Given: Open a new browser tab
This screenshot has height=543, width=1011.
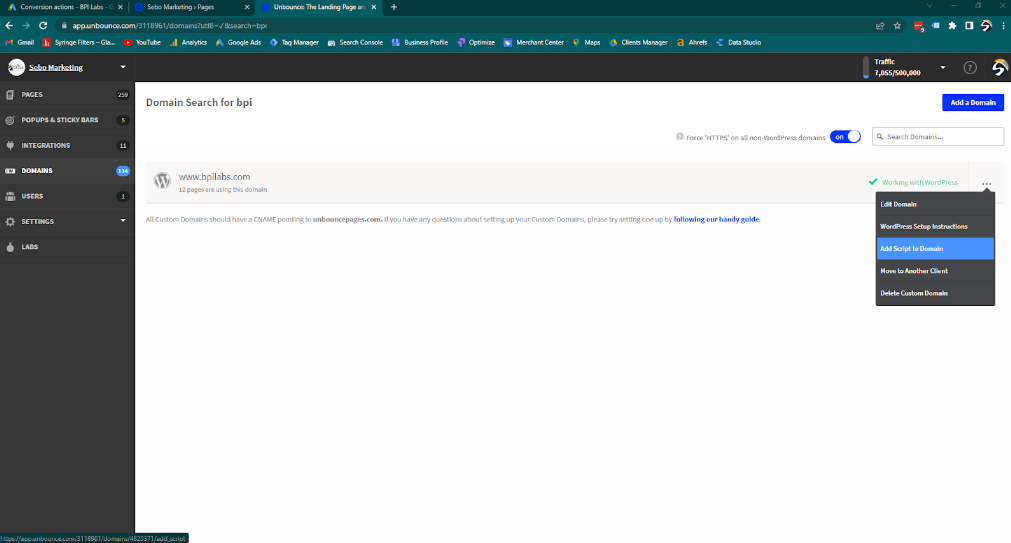Looking at the screenshot, I should point(393,7).
